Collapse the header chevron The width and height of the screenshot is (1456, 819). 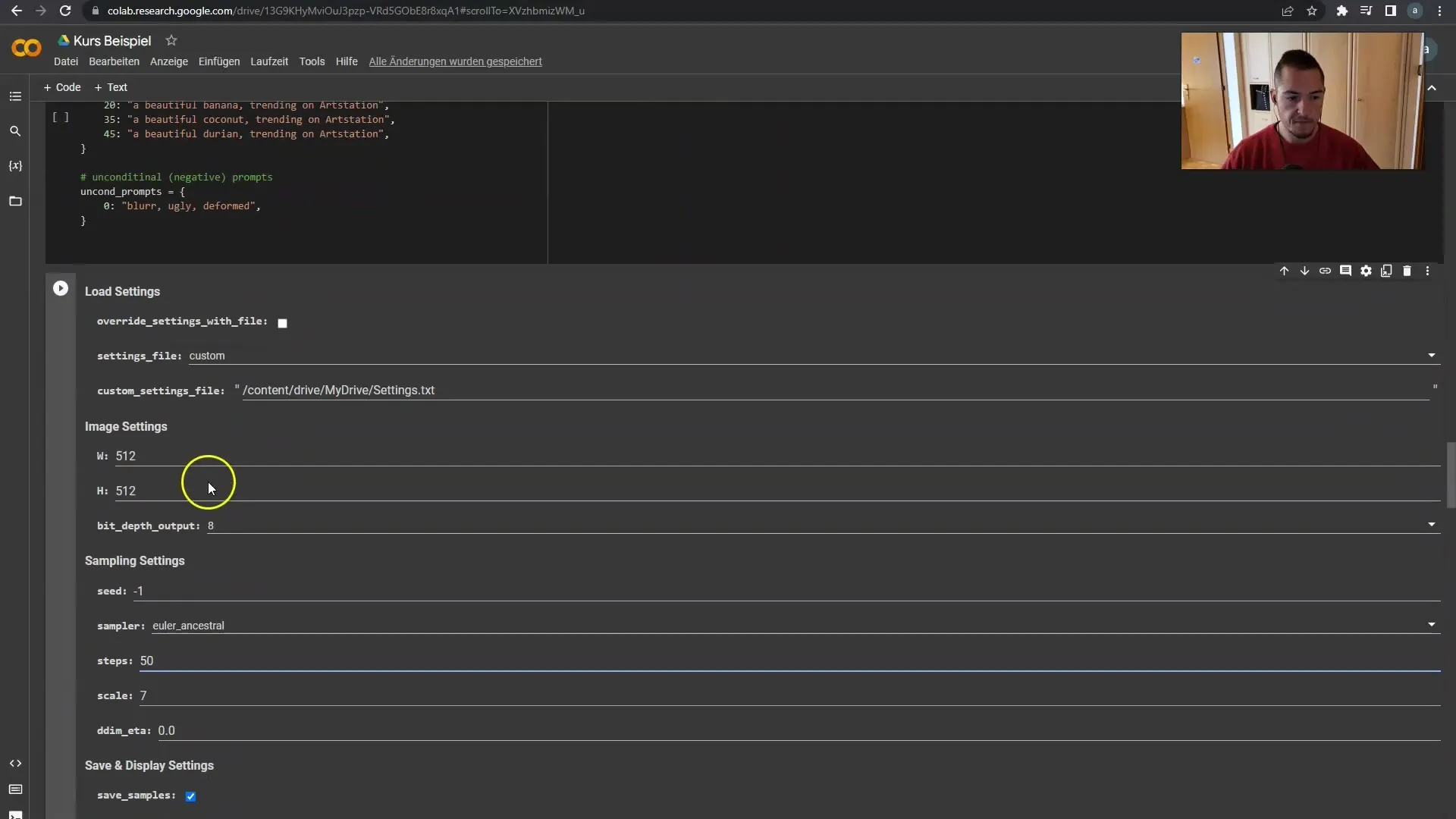point(1432,88)
